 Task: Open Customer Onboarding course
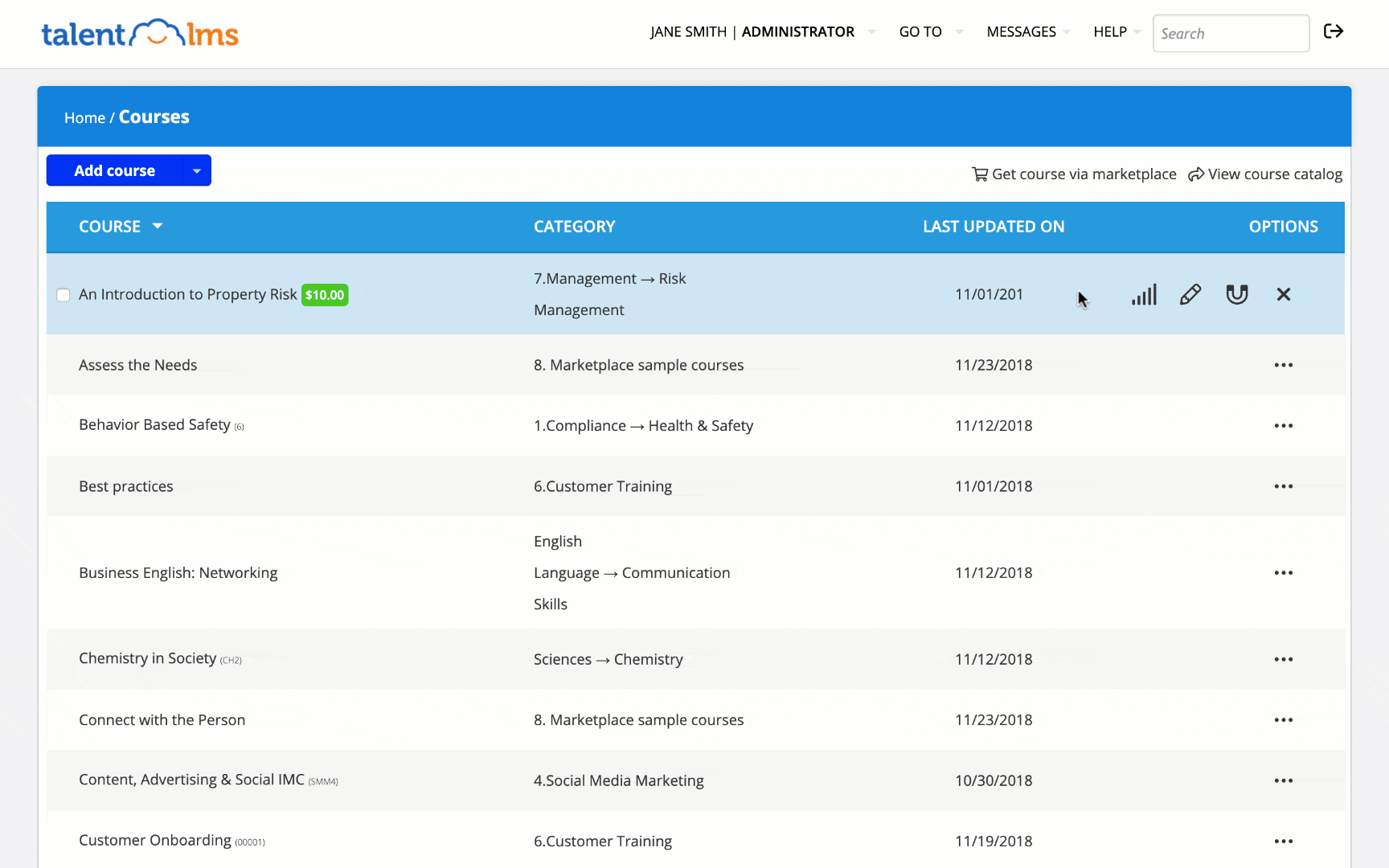pos(155,840)
